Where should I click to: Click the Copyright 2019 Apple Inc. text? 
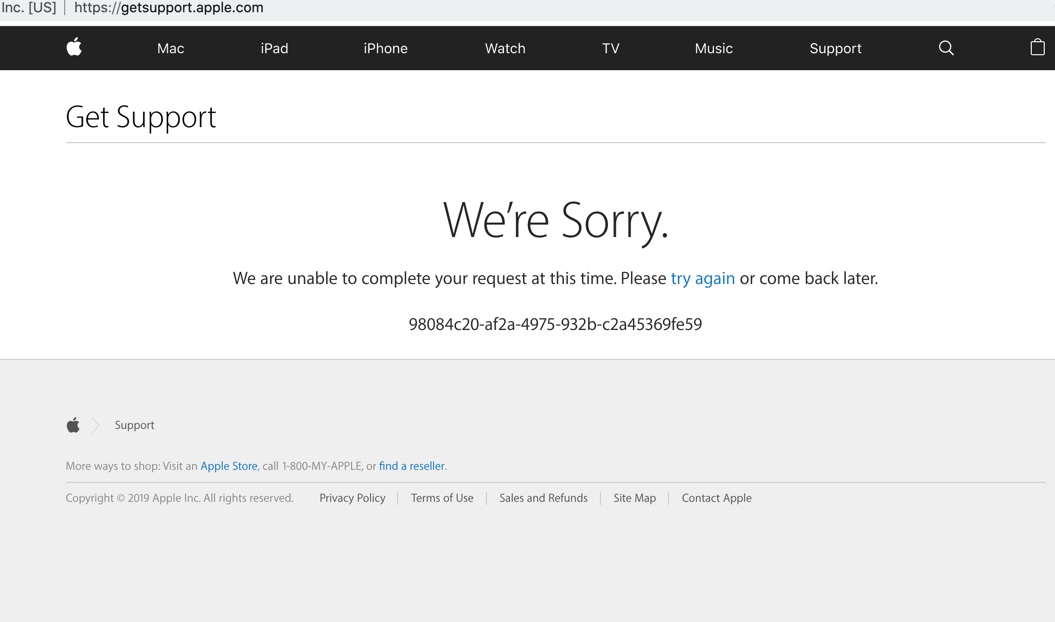tap(180, 498)
